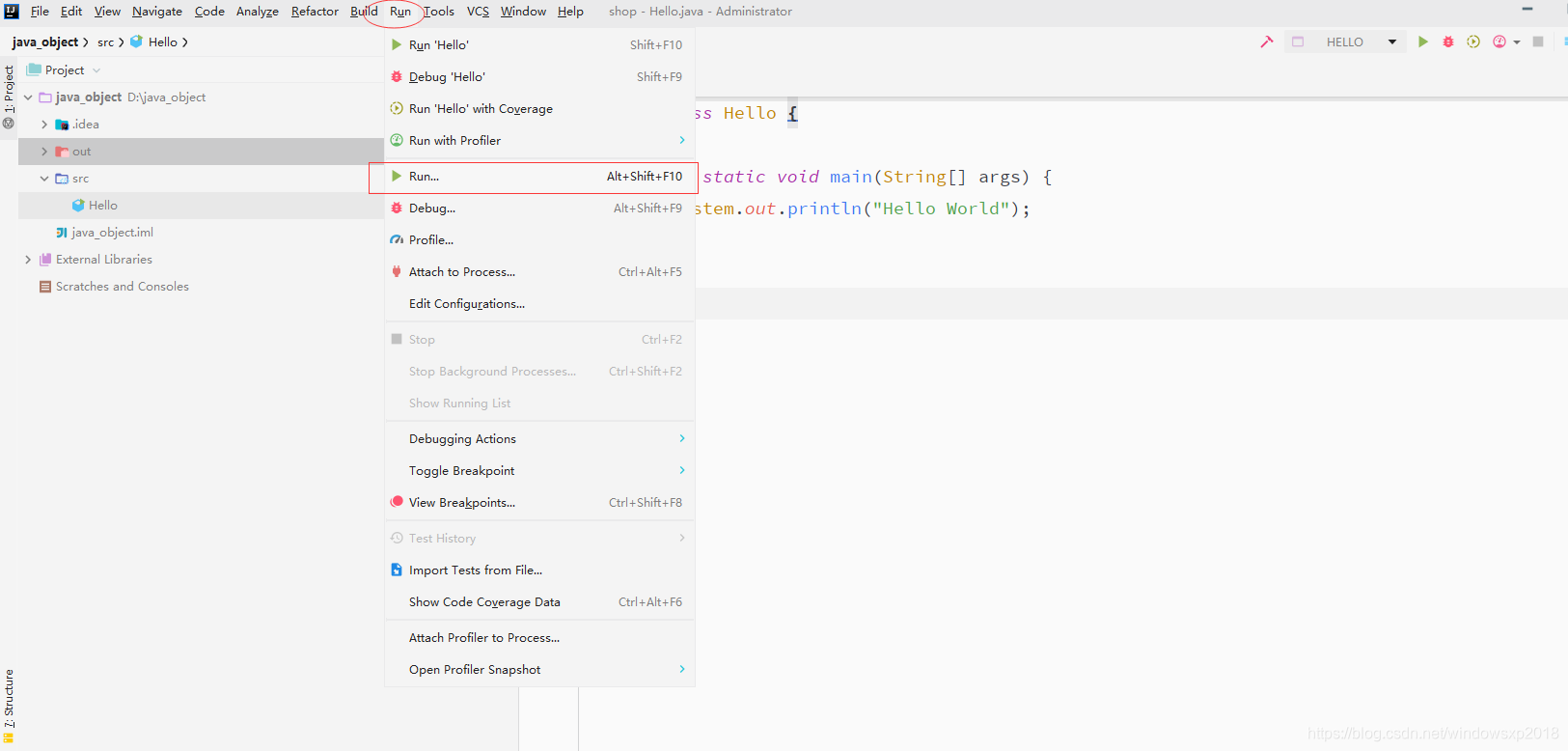Click the IntelliJ IDEA logo icon

[x=12, y=12]
